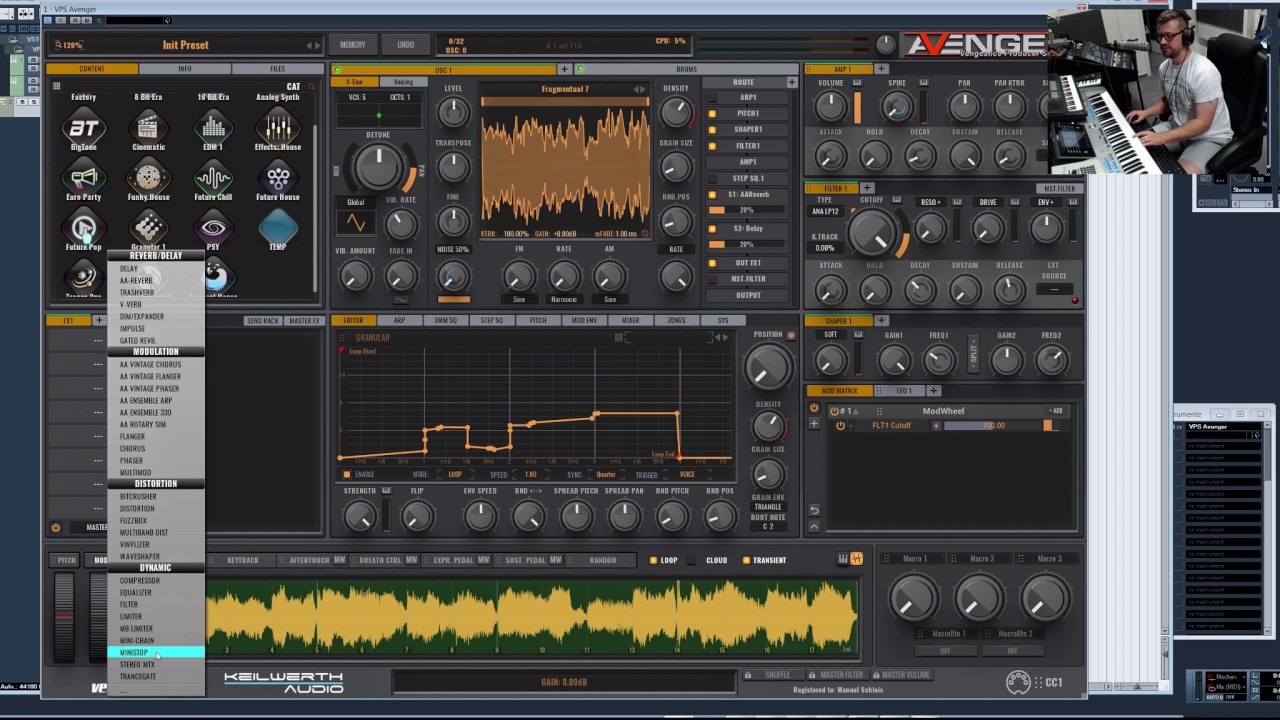Click the lock icon beside MASTER FILTER
This screenshot has width=1280, height=720.
click(812, 674)
